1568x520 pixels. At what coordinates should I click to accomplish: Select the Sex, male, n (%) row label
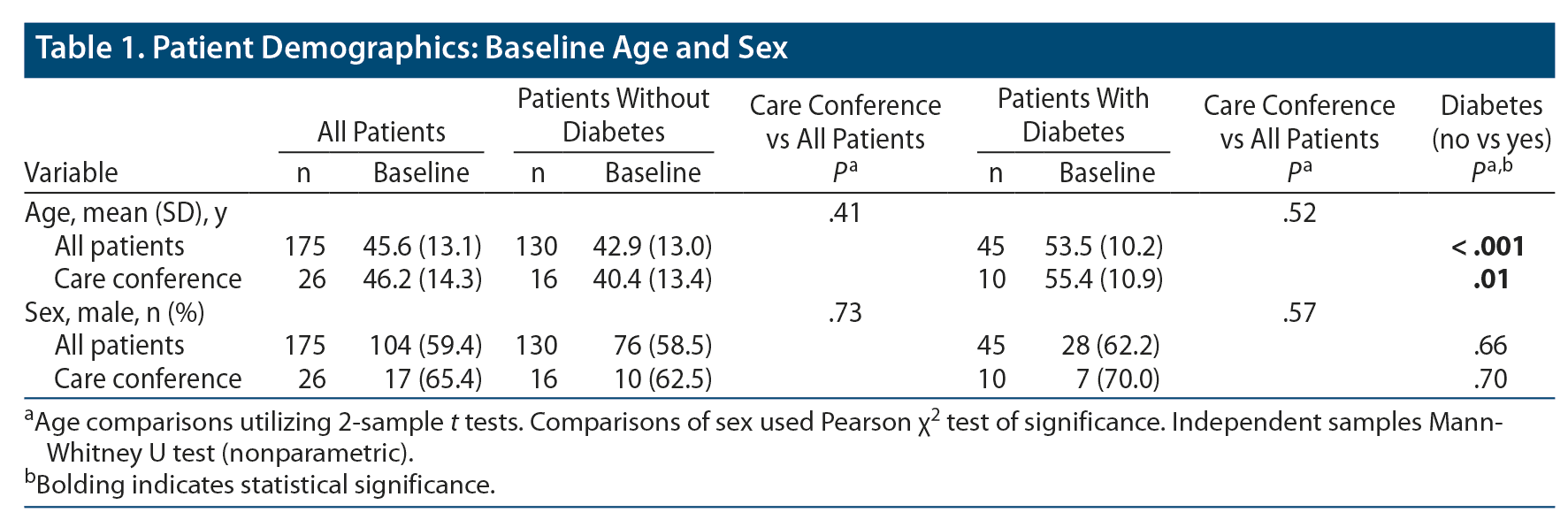coord(114,312)
